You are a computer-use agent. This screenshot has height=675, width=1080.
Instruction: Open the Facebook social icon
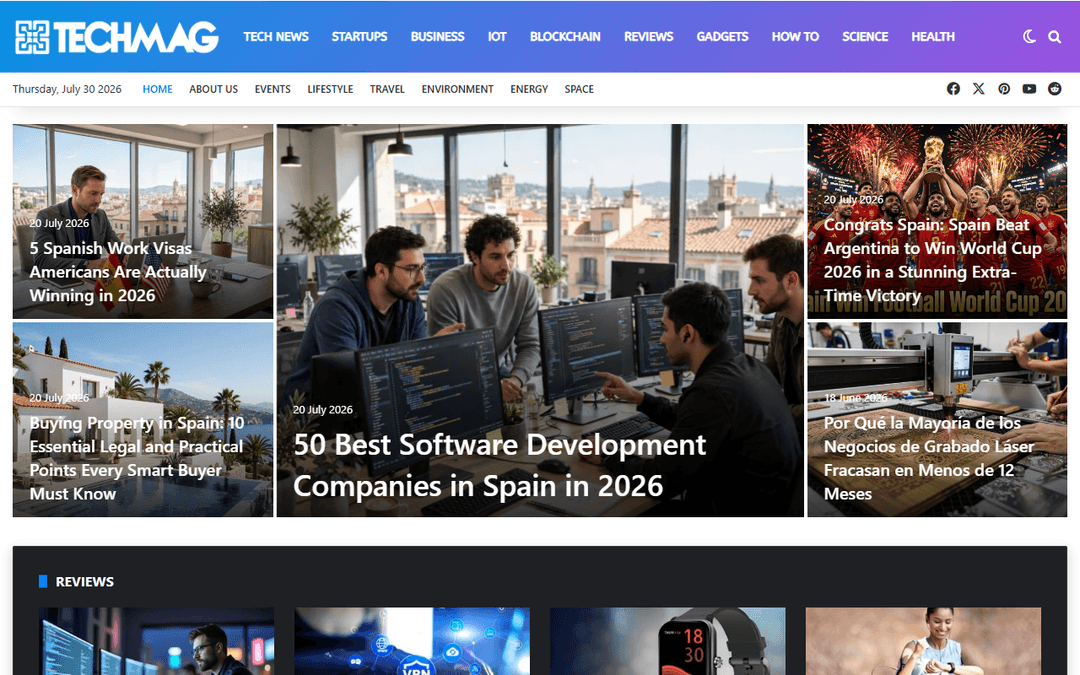pyautogui.click(x=953, y=89)
